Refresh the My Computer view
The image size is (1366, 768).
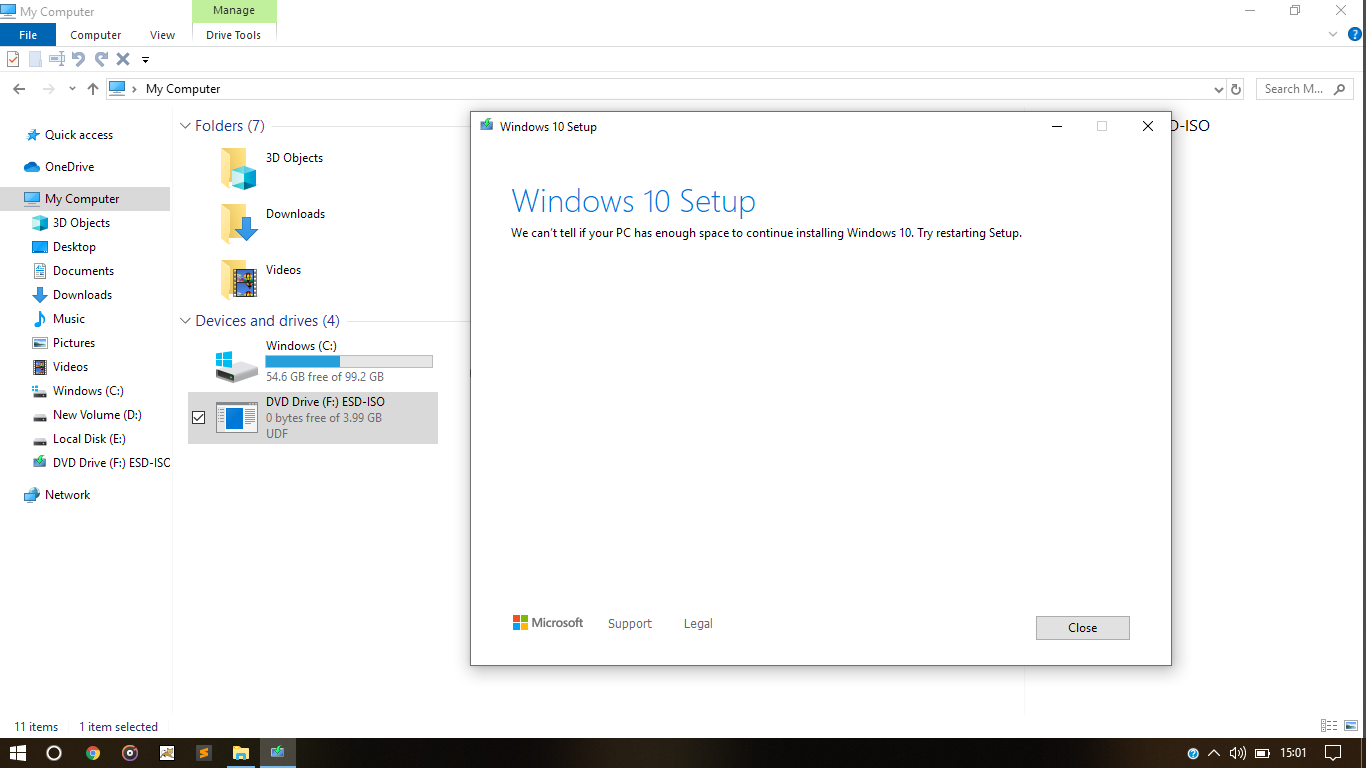point(1236,89)
